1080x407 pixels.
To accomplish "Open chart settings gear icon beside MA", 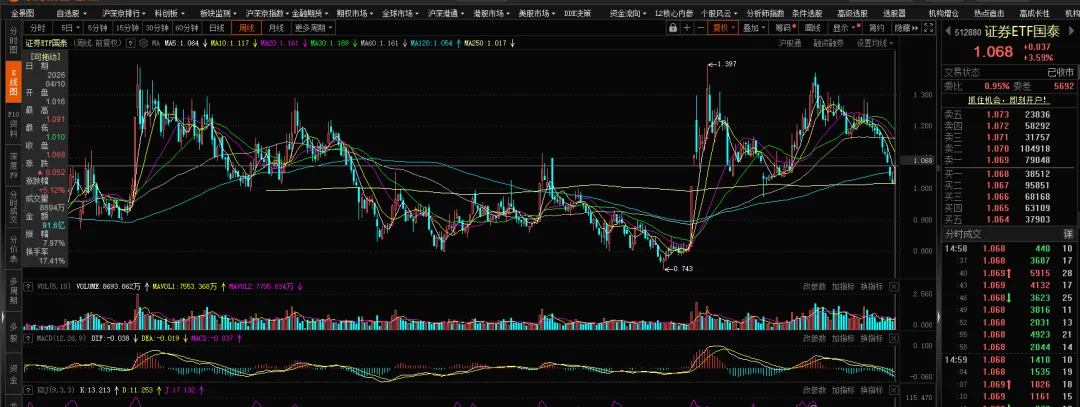I will [x=143, y=43].
